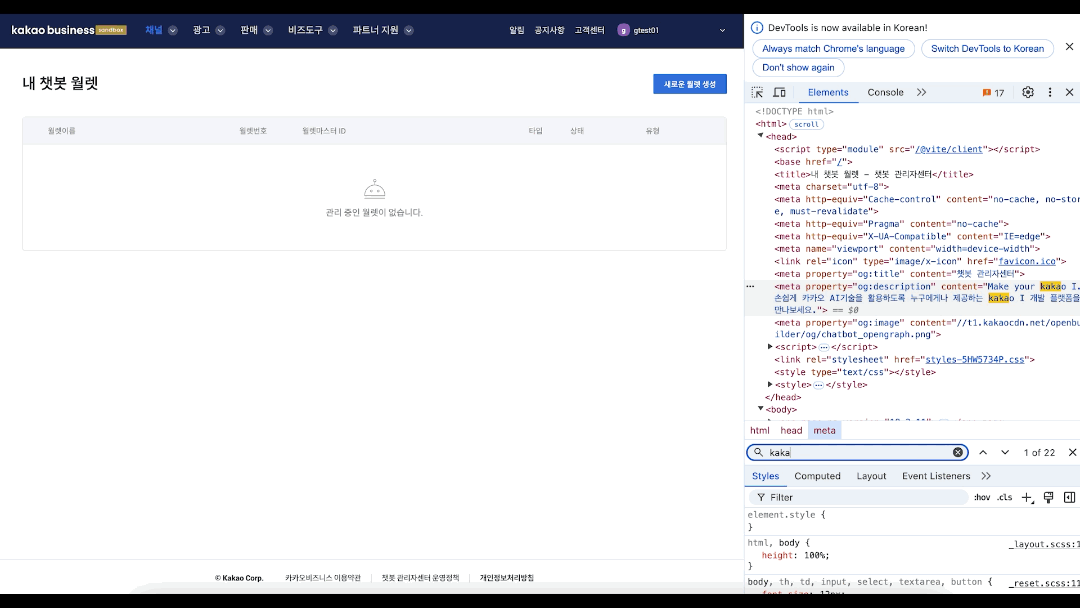Open _layout.scss source link
1080x608 pixels.
[x=1043, y=544]
